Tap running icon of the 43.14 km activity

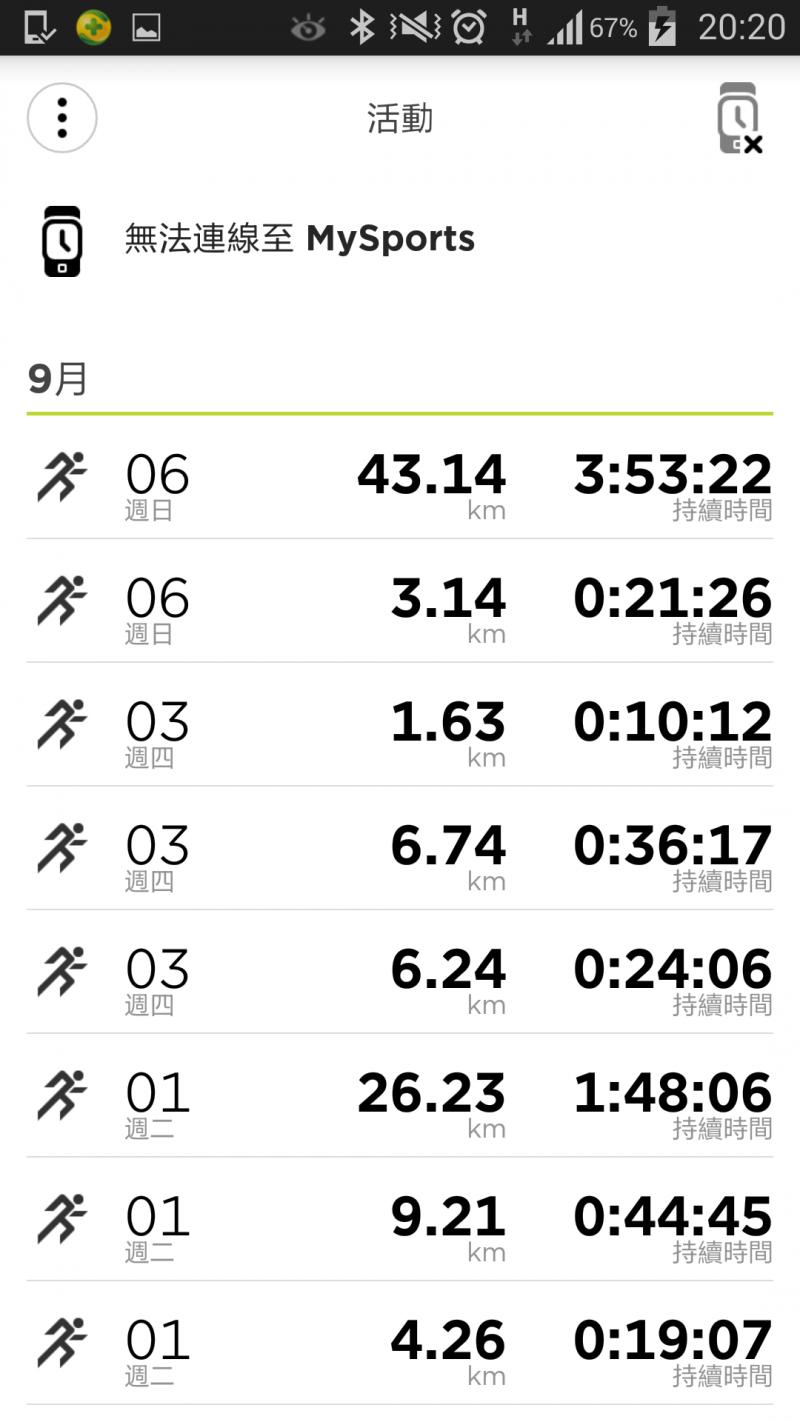[62, 476]
